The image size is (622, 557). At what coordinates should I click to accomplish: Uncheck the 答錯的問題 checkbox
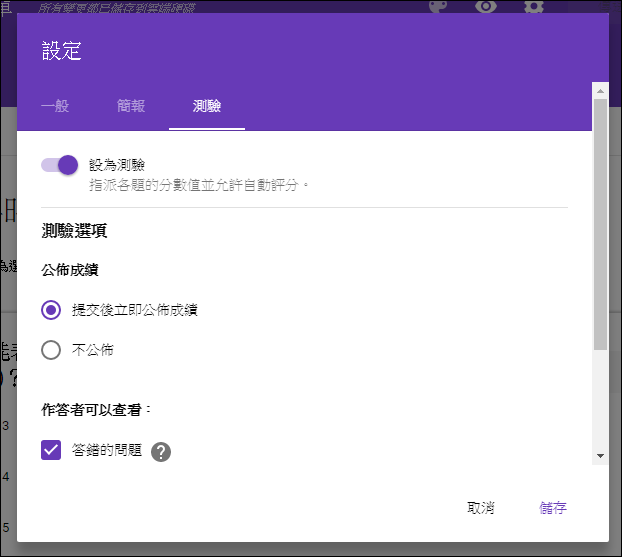tap(51, 450)
